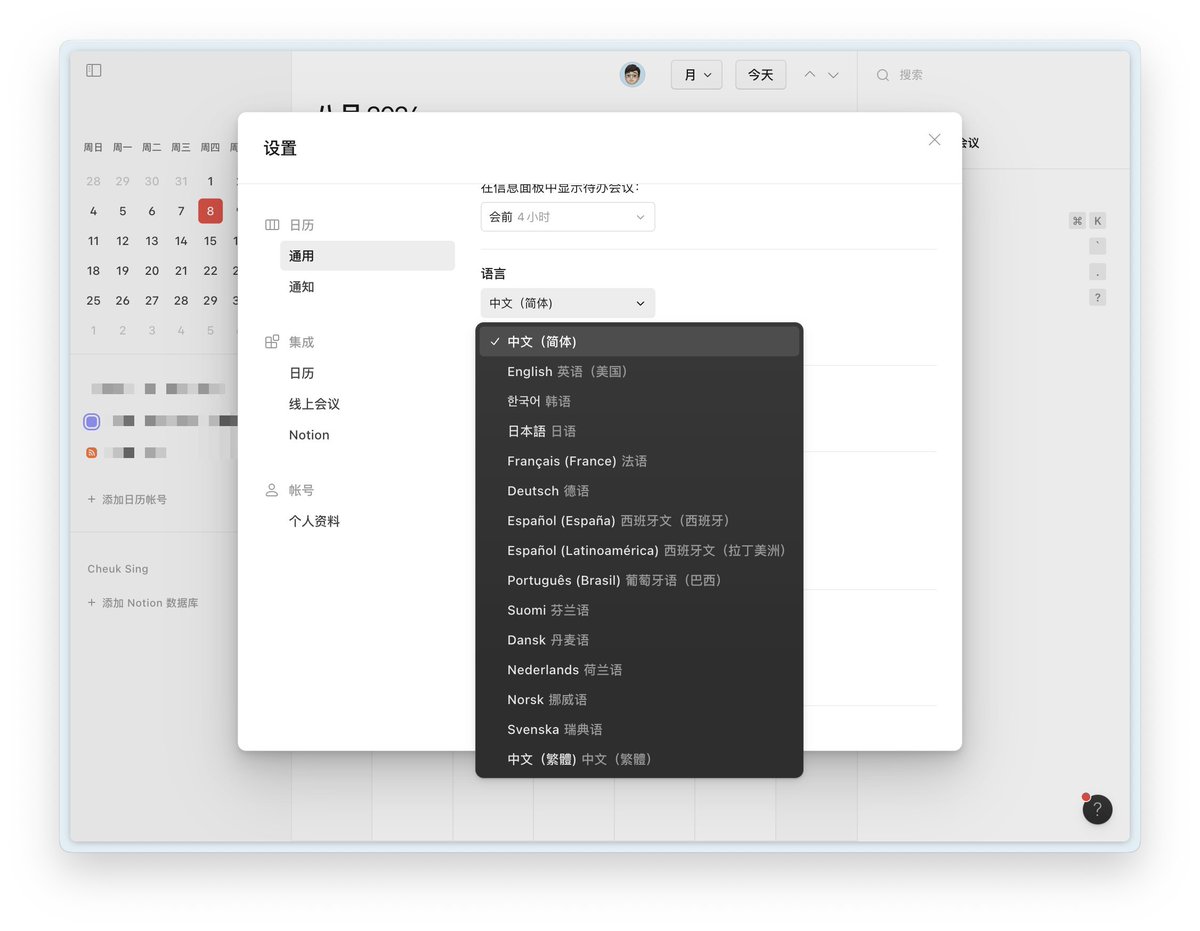
Task: Select day 6 in mini calendar
Action: click(x=152, y=211)
